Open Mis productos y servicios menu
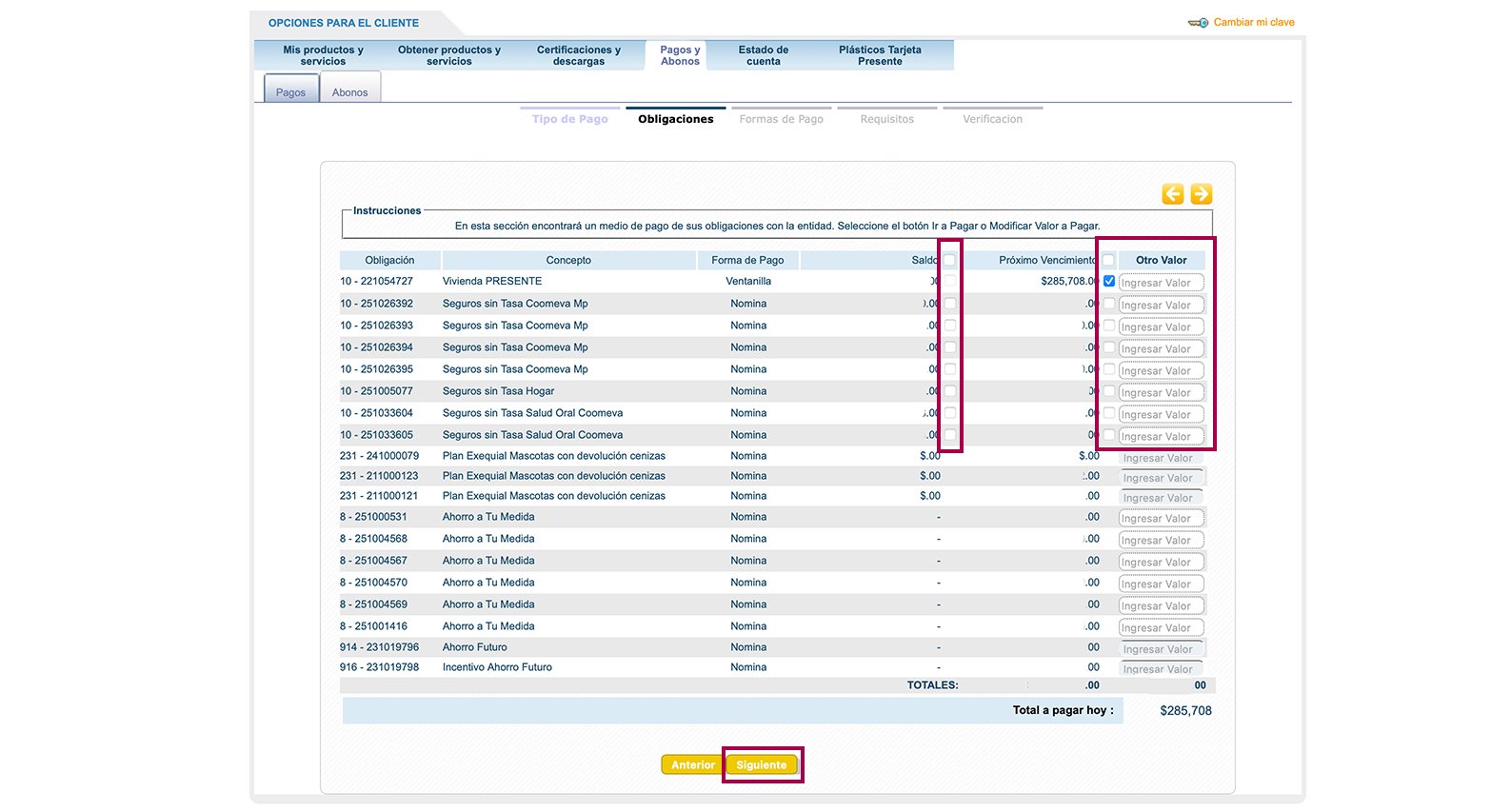Screen dimensions: 1511x812 pos(323,55)
